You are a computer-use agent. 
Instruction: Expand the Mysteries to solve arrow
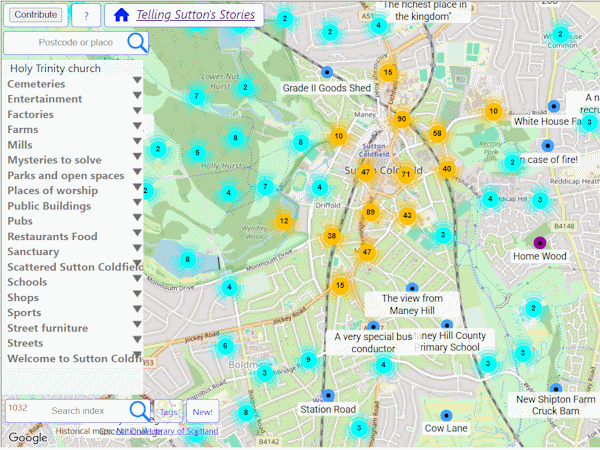(137, 156)
